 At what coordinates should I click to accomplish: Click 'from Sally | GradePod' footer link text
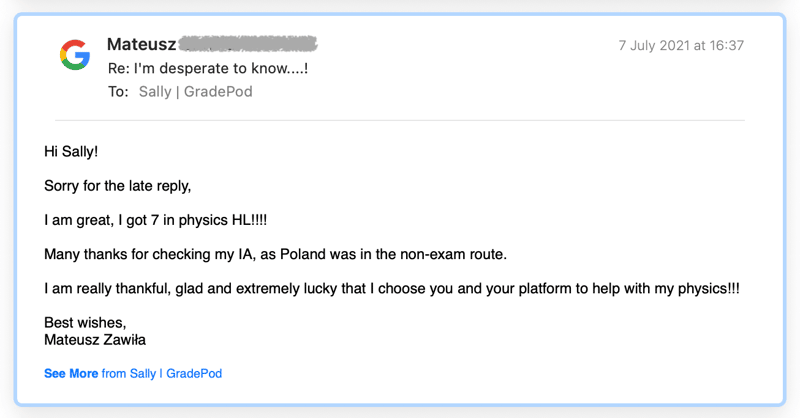click(162, 374)
